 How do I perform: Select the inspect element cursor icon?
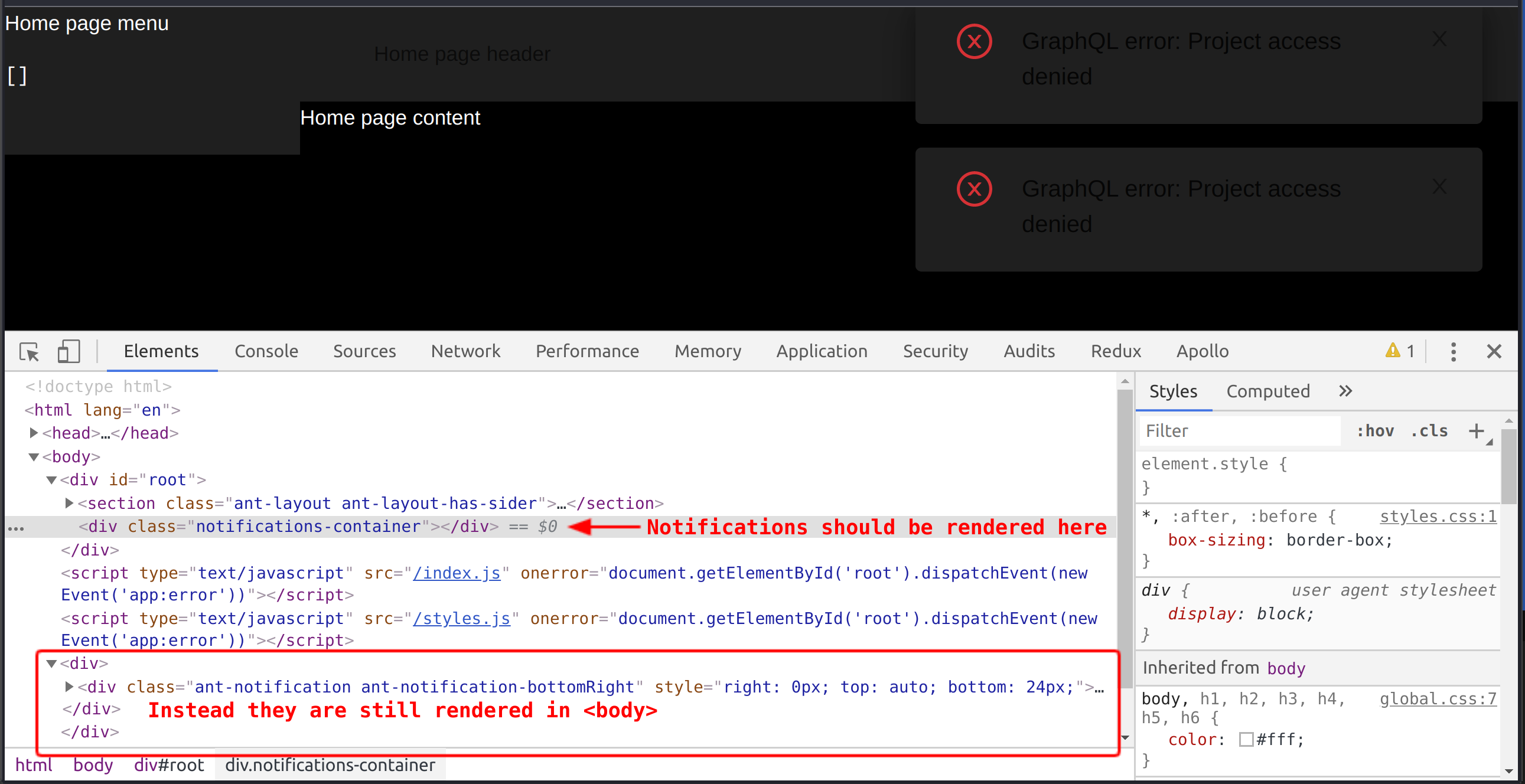pos(28,351)
